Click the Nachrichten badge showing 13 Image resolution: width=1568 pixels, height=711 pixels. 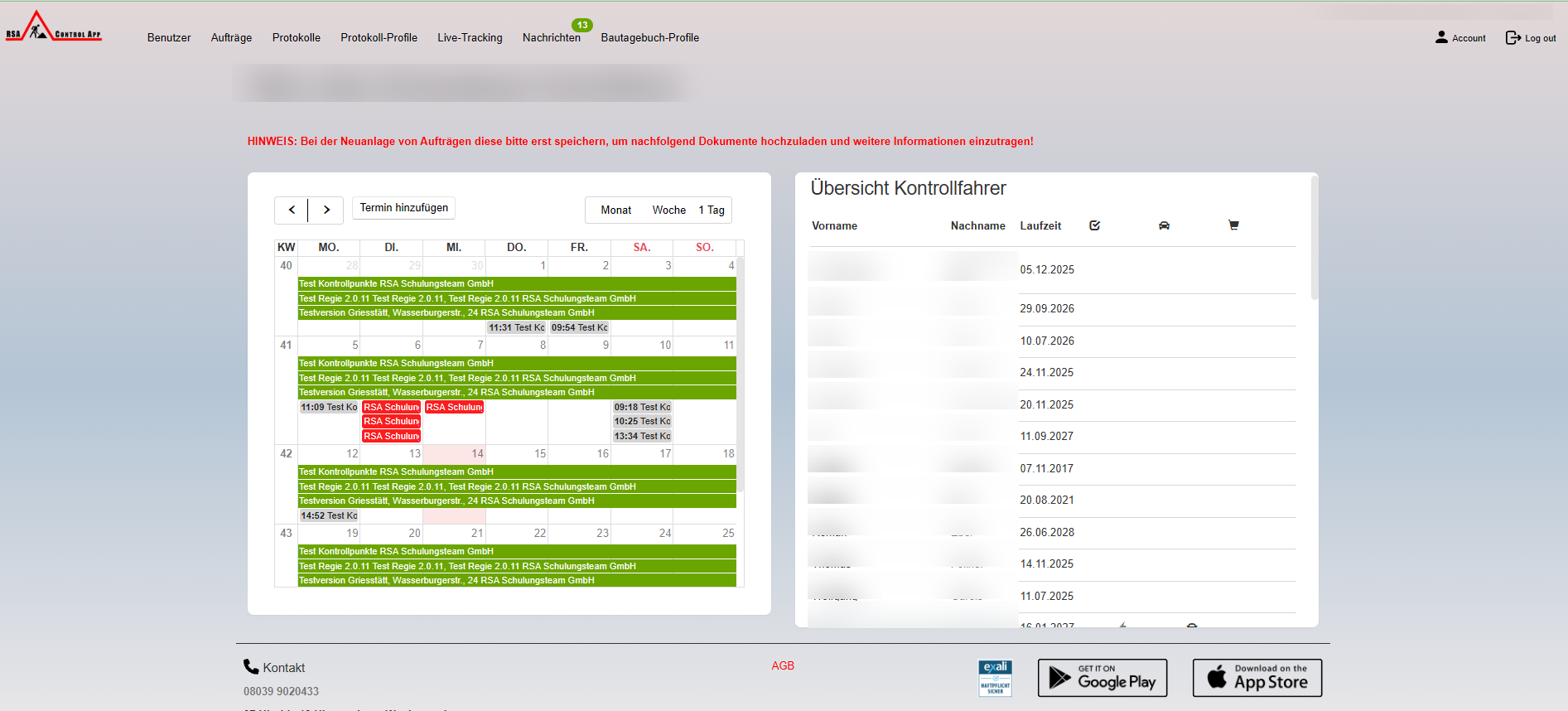(x=582, y=25)
